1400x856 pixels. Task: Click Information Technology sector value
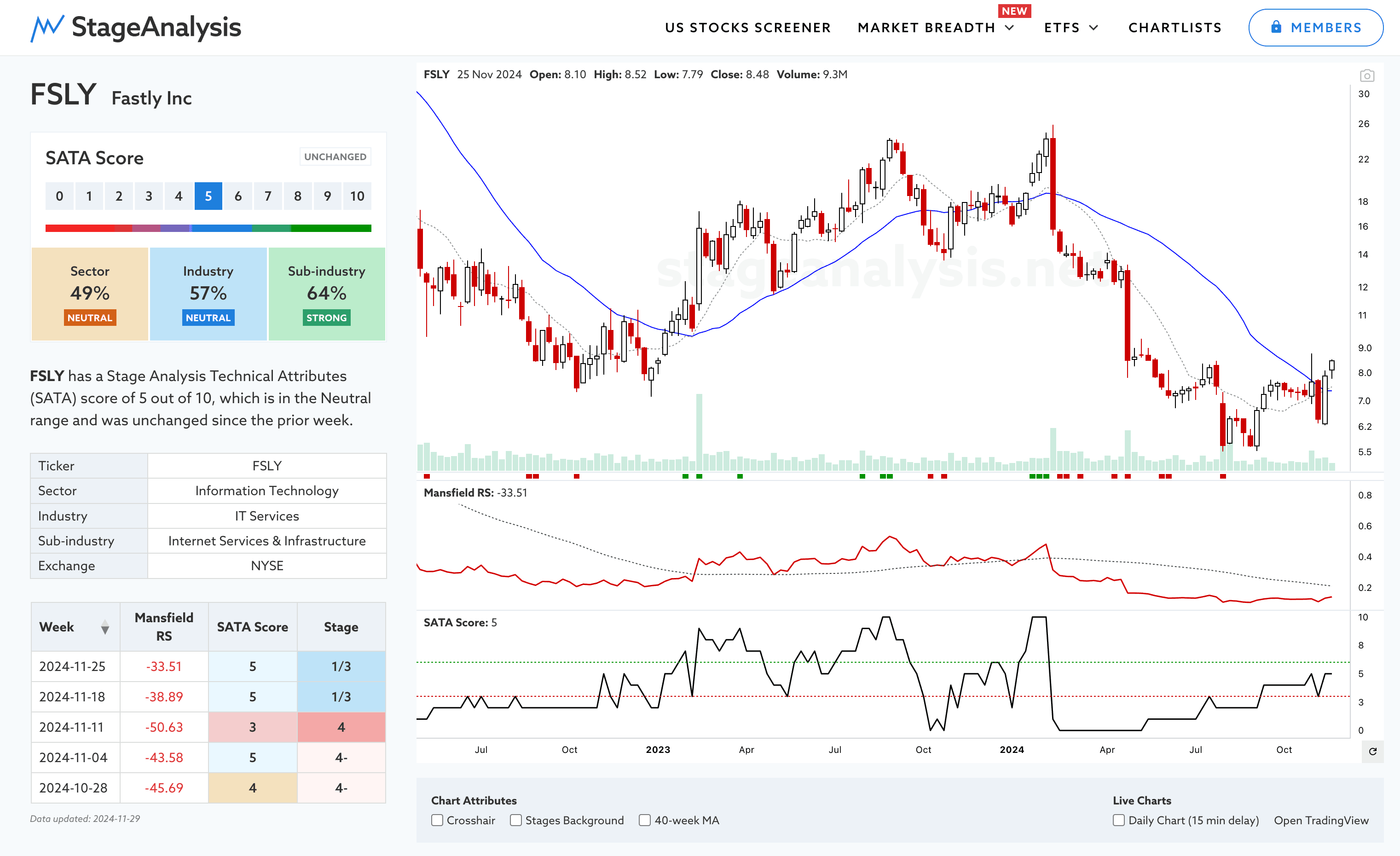pyautogui.click(x=266, y=490)
